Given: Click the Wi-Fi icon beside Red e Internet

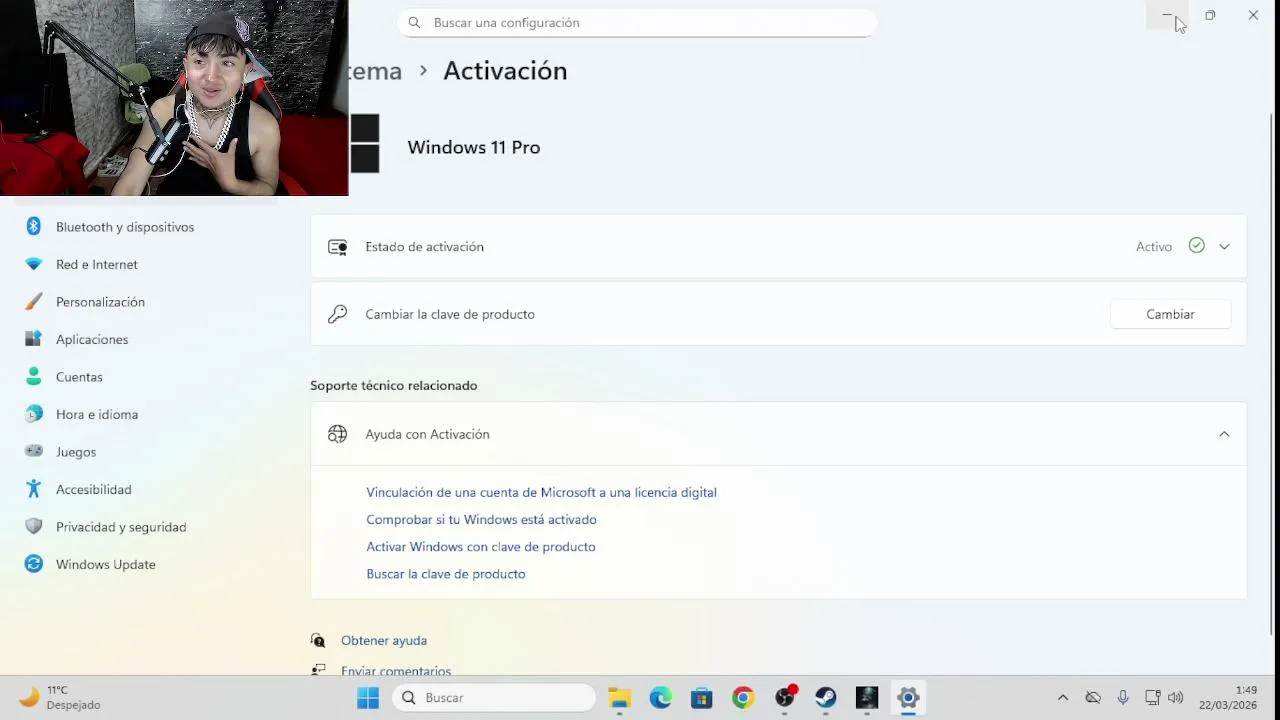Looking at the screenshot, I should 34,264.
